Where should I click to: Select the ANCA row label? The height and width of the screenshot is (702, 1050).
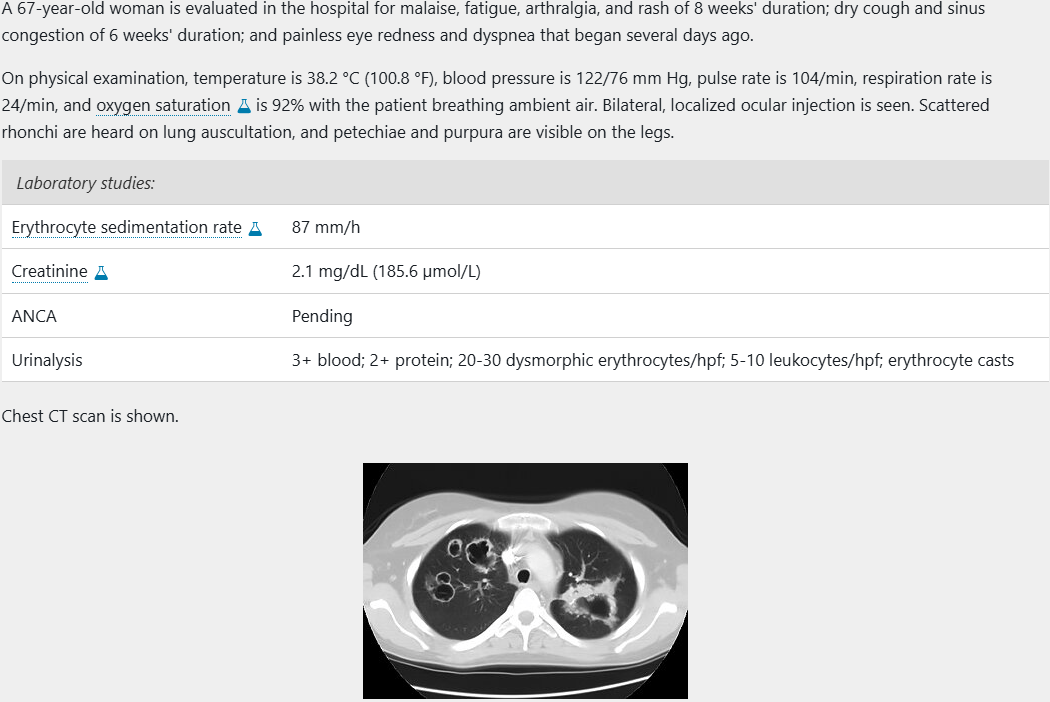tap(34, 316)
